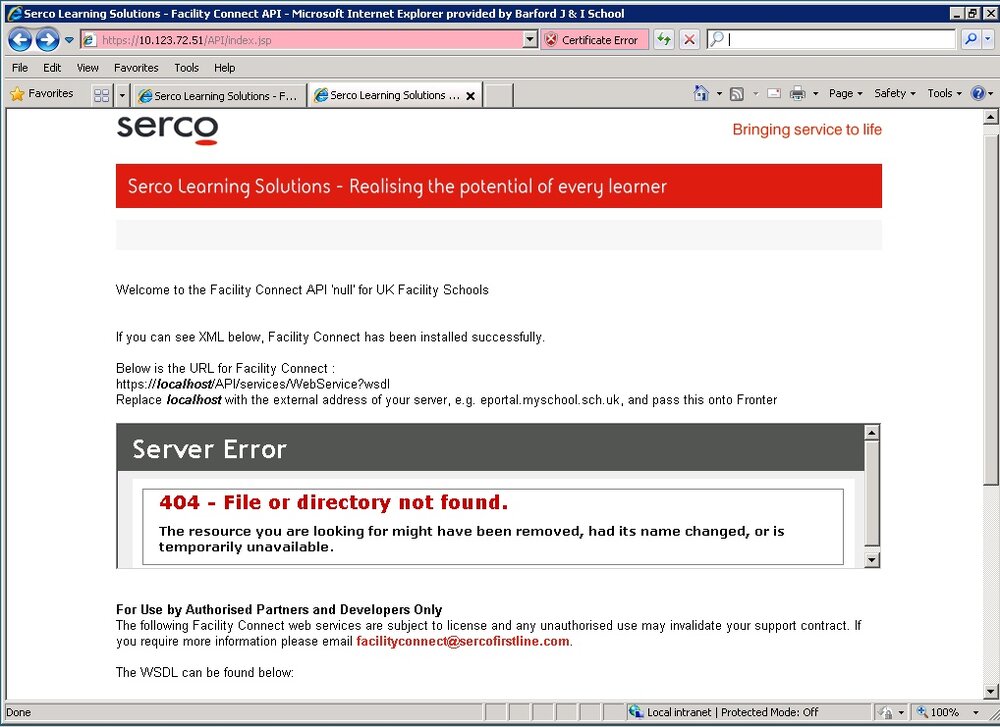Image resolution: width=1000 pixels, height=727 pixels.
Task: Click the Bringing service to life tagline
Action: click(807, 129)
